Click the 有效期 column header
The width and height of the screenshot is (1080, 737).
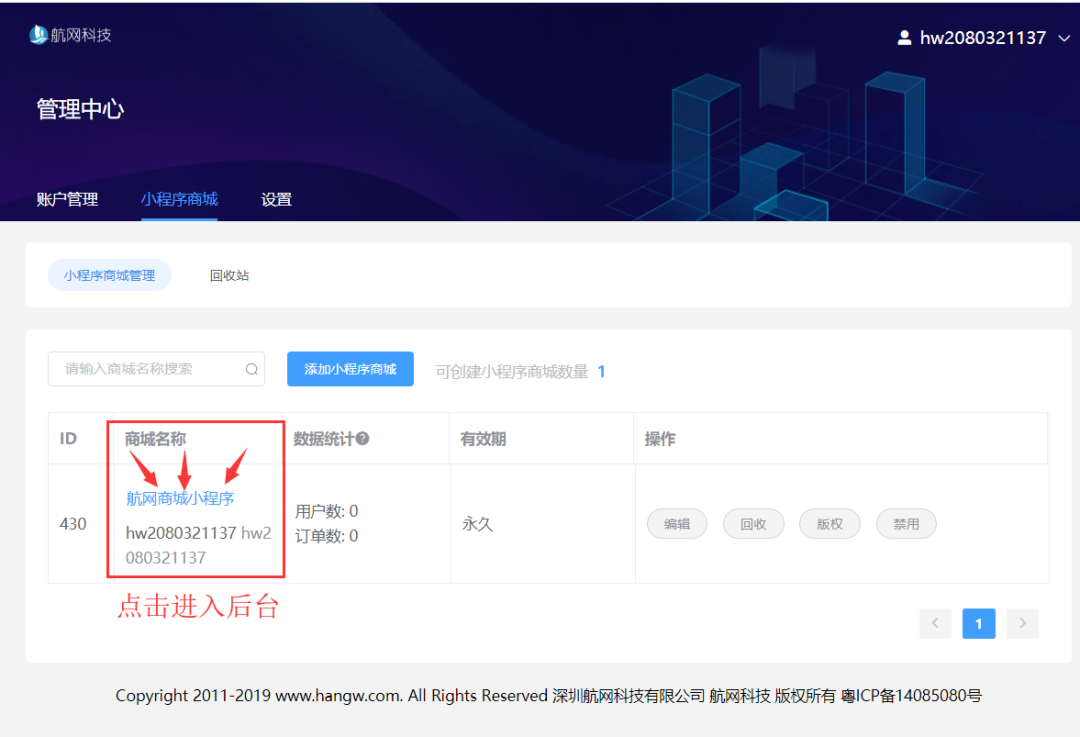(483, 439)
